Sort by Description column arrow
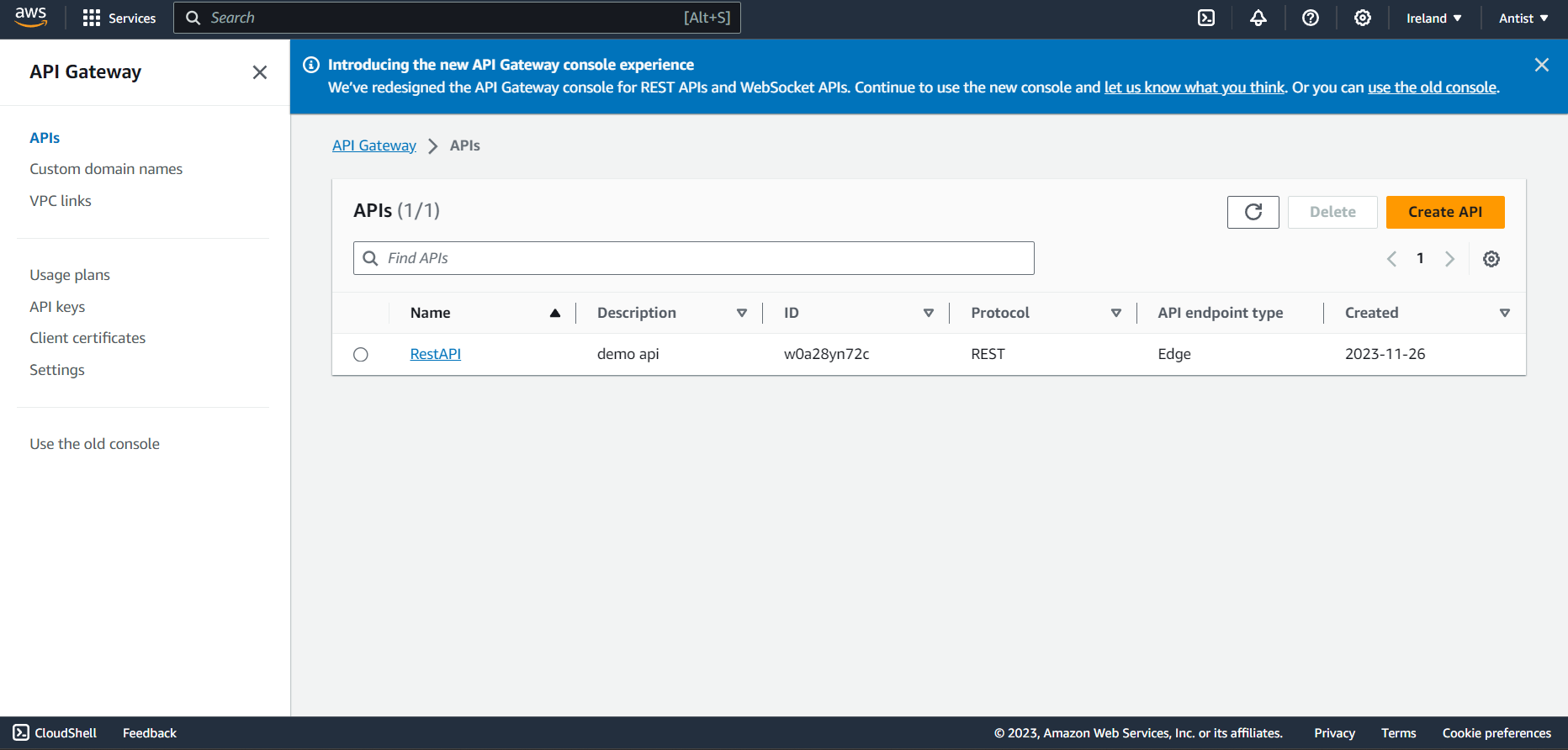 (742, 313)
